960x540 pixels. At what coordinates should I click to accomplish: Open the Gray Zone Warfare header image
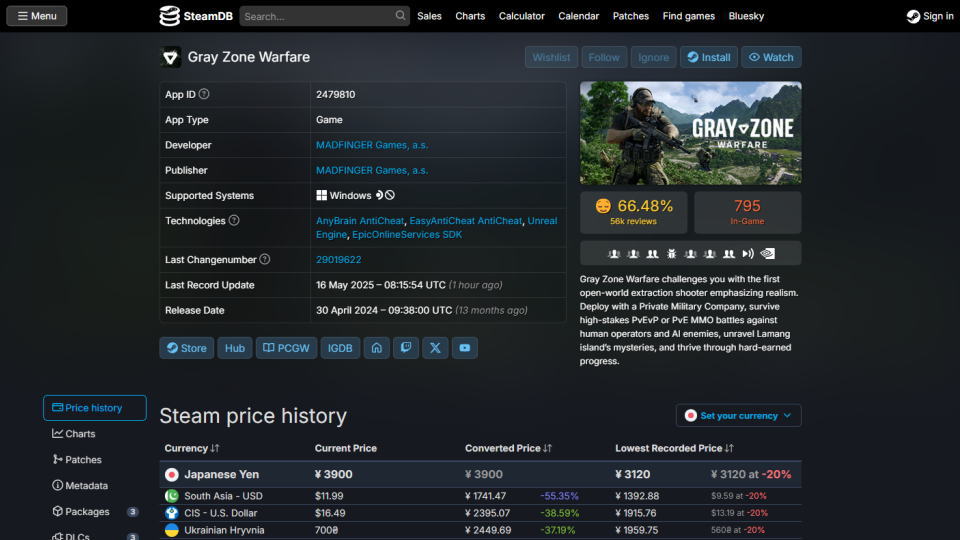pos(691,133)
